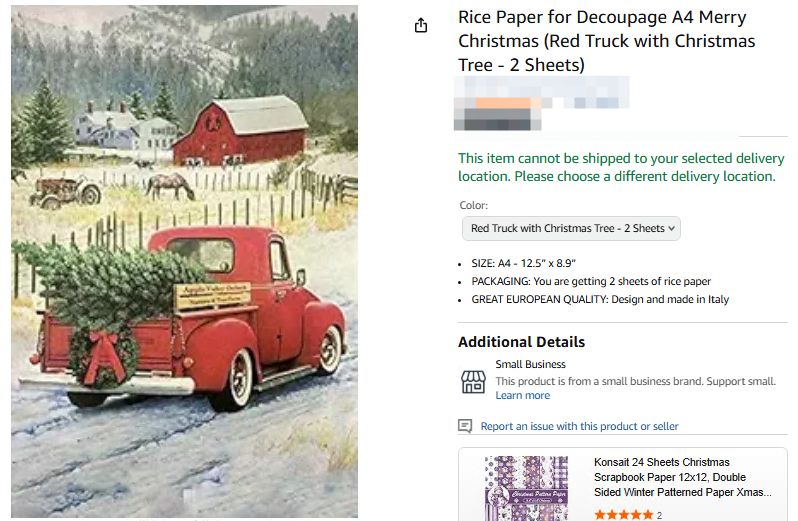Click the share icon above the title
This screenshot has height=521, width=798.
tap(421, 26)
